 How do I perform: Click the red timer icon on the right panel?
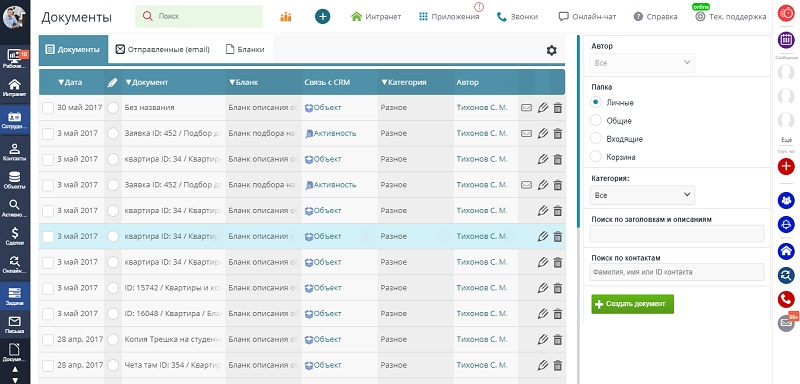click(x=786, y=14)
